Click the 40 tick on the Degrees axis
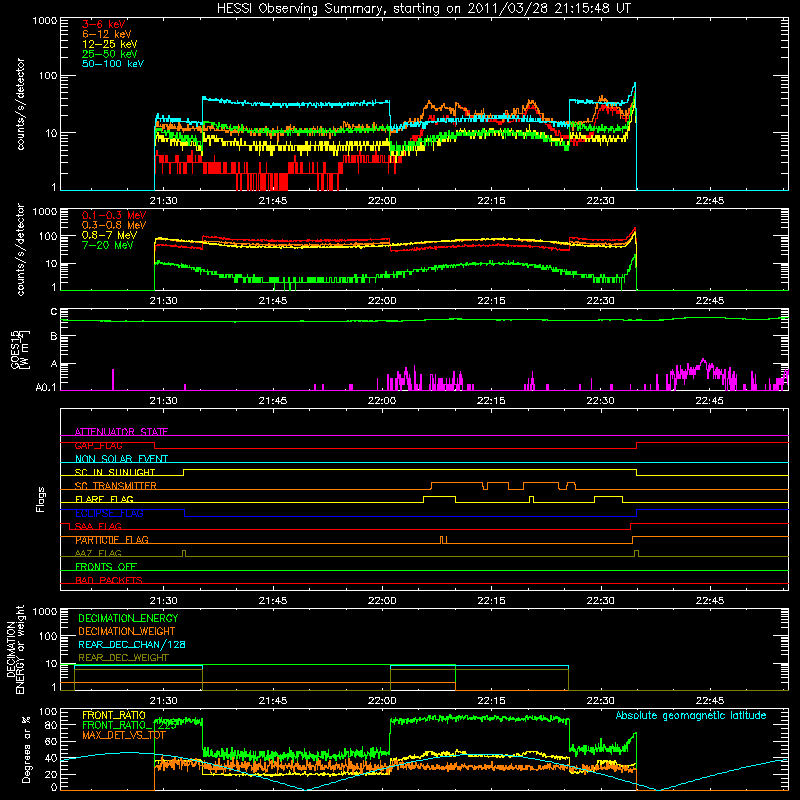The image size is (800, 800). [52, 758]
